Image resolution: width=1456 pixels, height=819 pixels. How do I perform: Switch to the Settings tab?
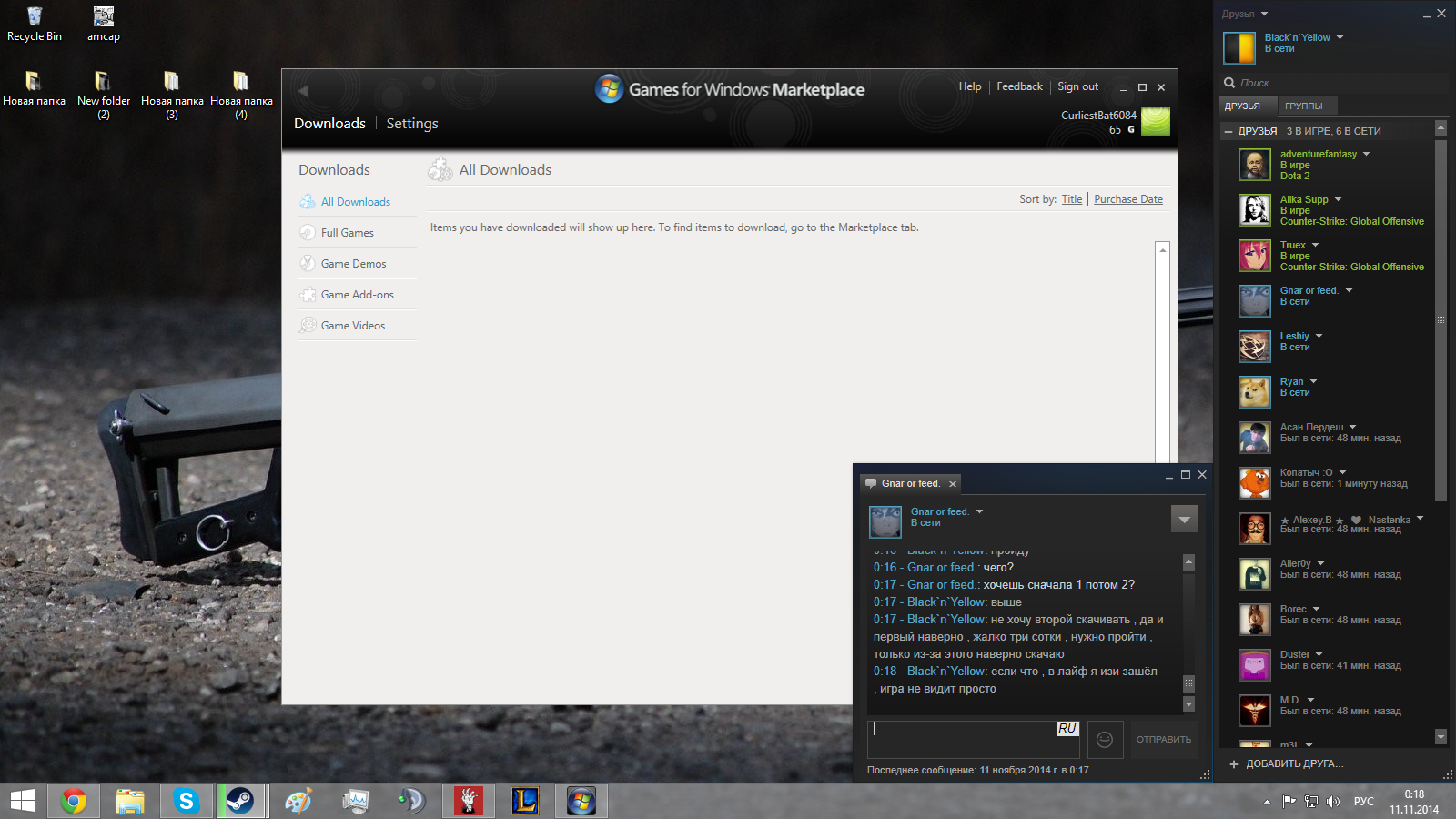click(412, 123)
